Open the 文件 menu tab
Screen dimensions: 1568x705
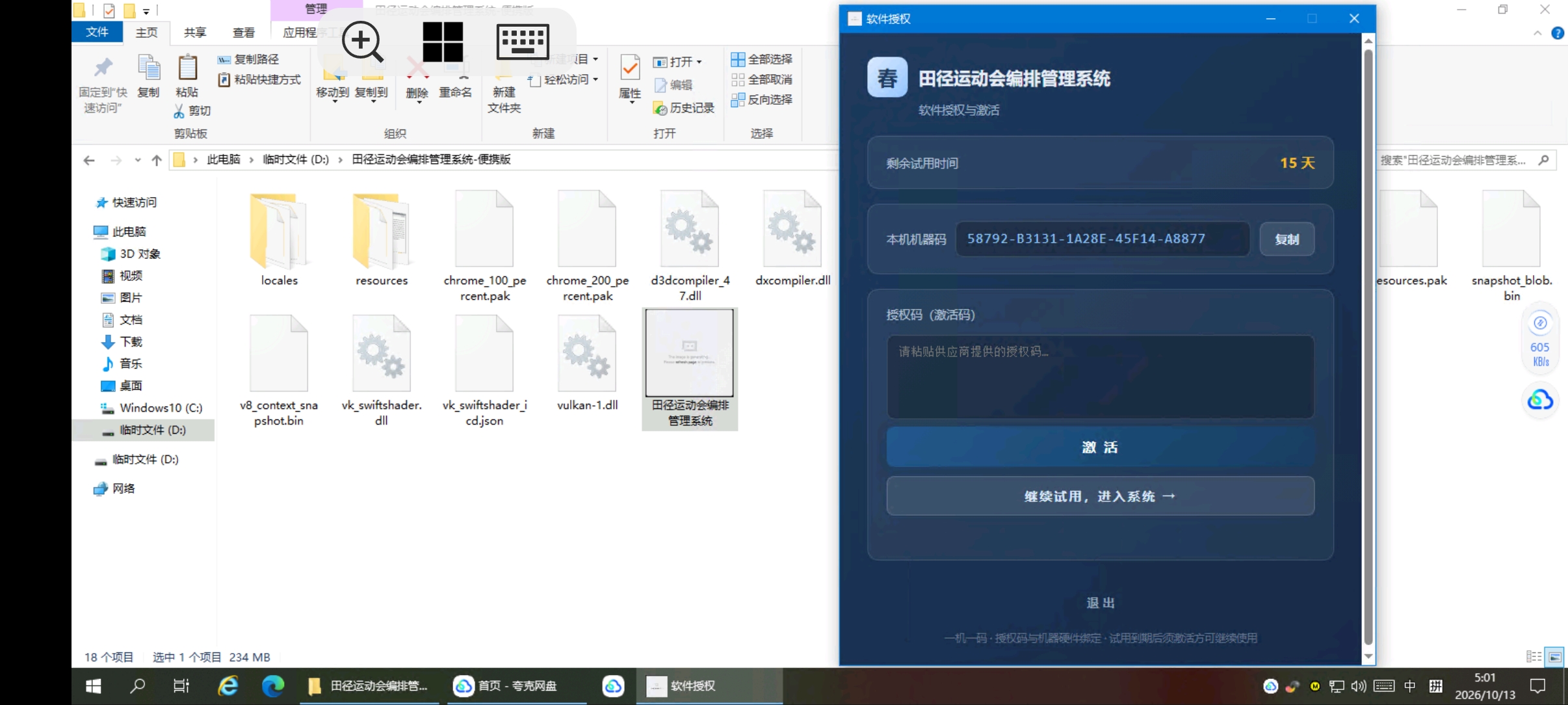coord(97,32)
